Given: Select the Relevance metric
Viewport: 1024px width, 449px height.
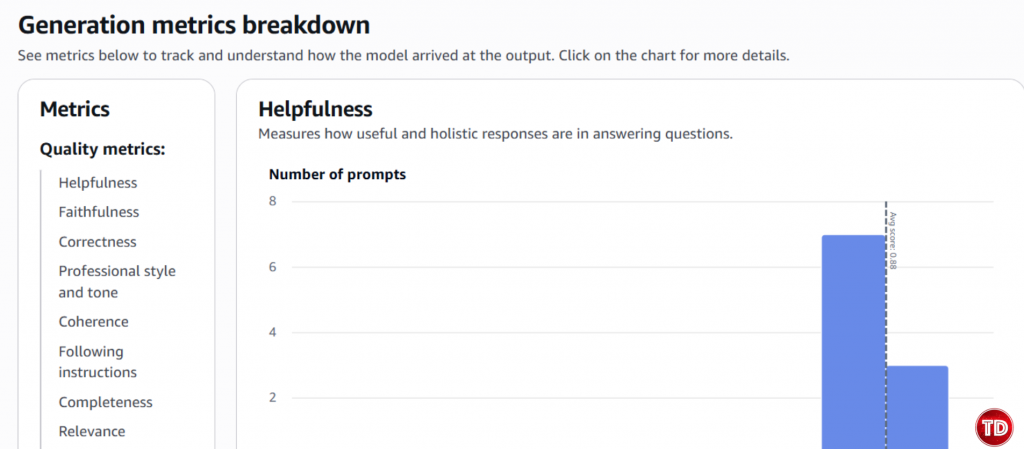Looking at the screenshot, I should click(92, 432).
